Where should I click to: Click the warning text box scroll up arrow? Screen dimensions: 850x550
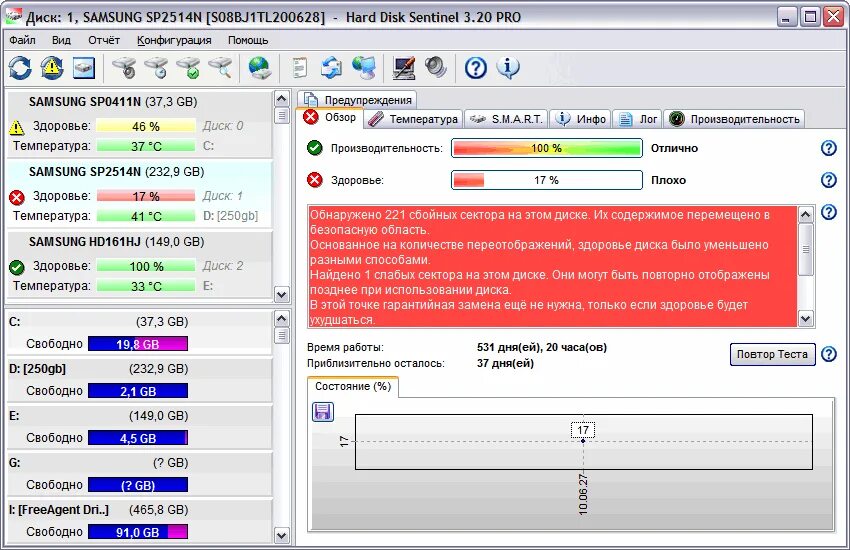coord(806,215)
